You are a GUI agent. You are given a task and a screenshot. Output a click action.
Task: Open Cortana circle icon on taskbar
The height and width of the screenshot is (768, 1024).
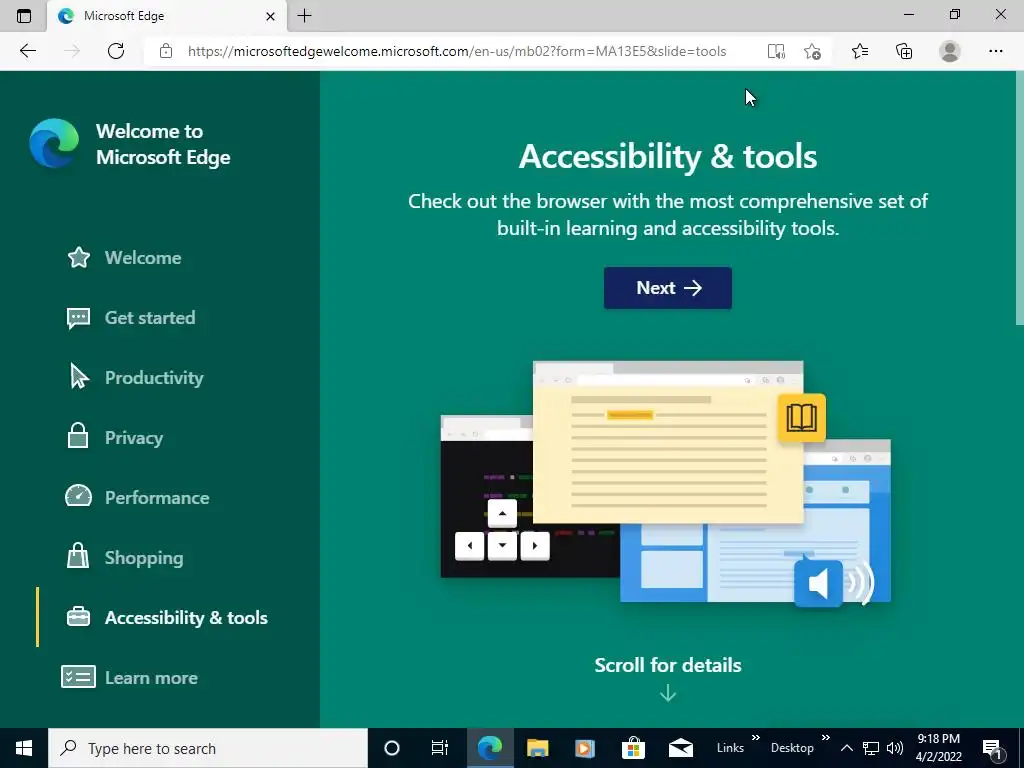tap(392, 748)
